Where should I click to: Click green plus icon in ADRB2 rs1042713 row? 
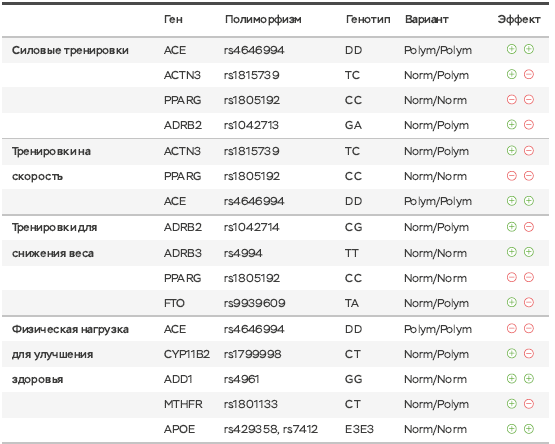pyautogui.click(x=511, y=125)
